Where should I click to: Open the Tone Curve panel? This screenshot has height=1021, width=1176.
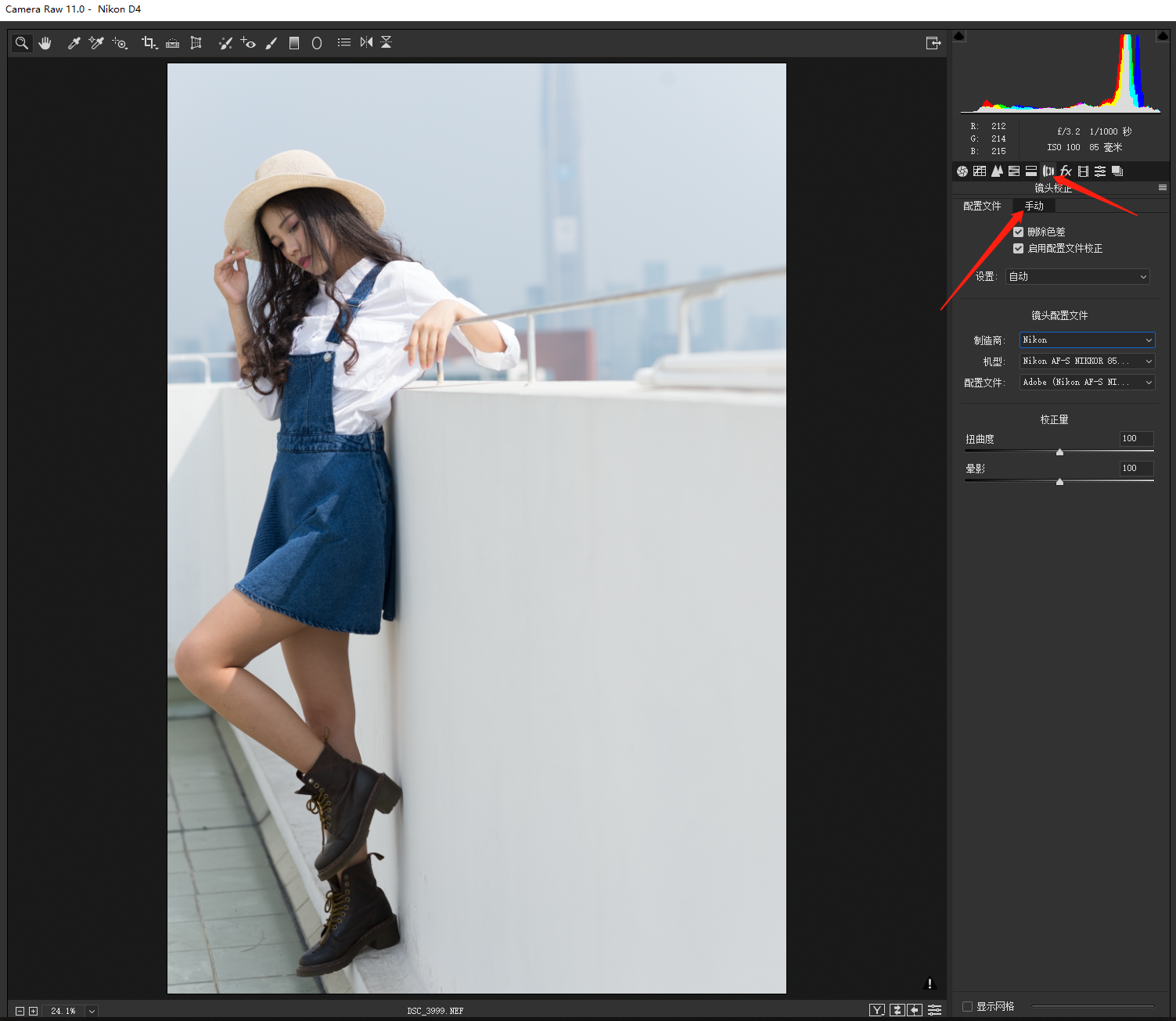tap(980, 171)
